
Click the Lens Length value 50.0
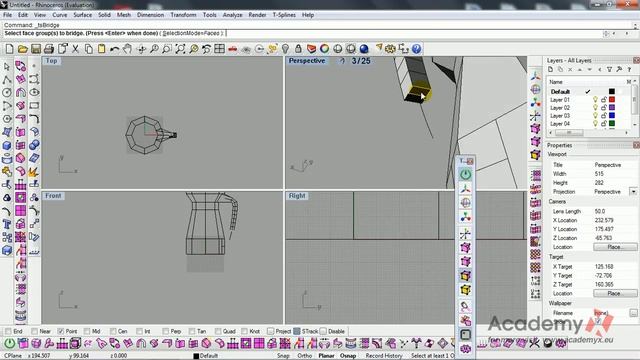click(x=600, y=211)
